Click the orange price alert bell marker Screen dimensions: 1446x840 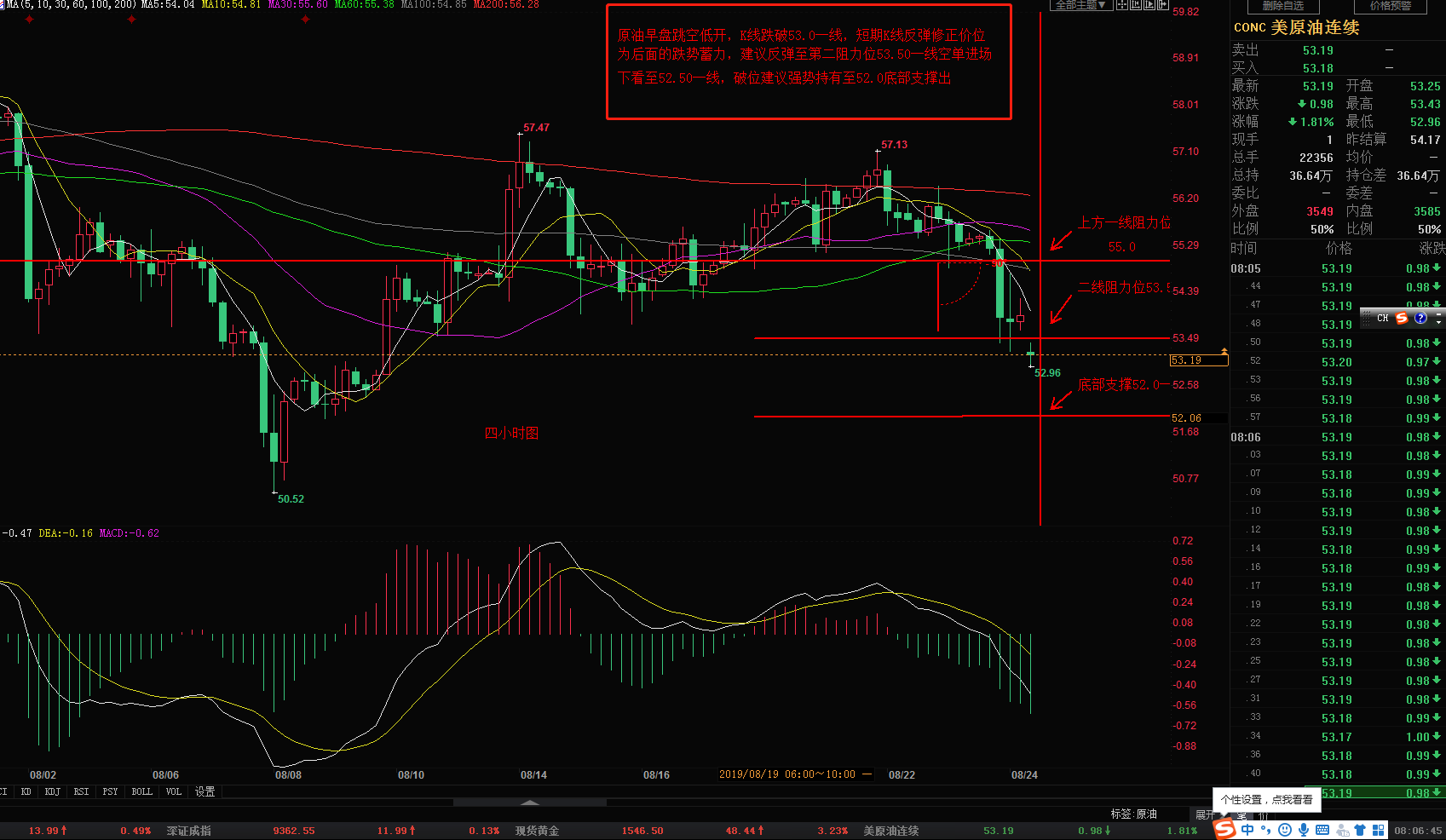click(1224, 351)
